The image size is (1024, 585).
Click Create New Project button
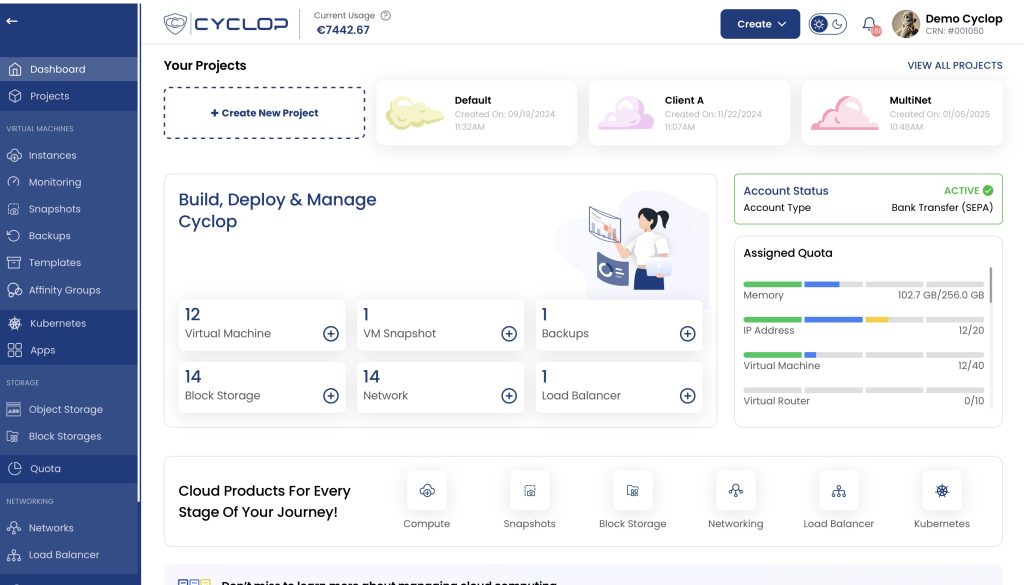pyautogui.click(x=264, y=113)
